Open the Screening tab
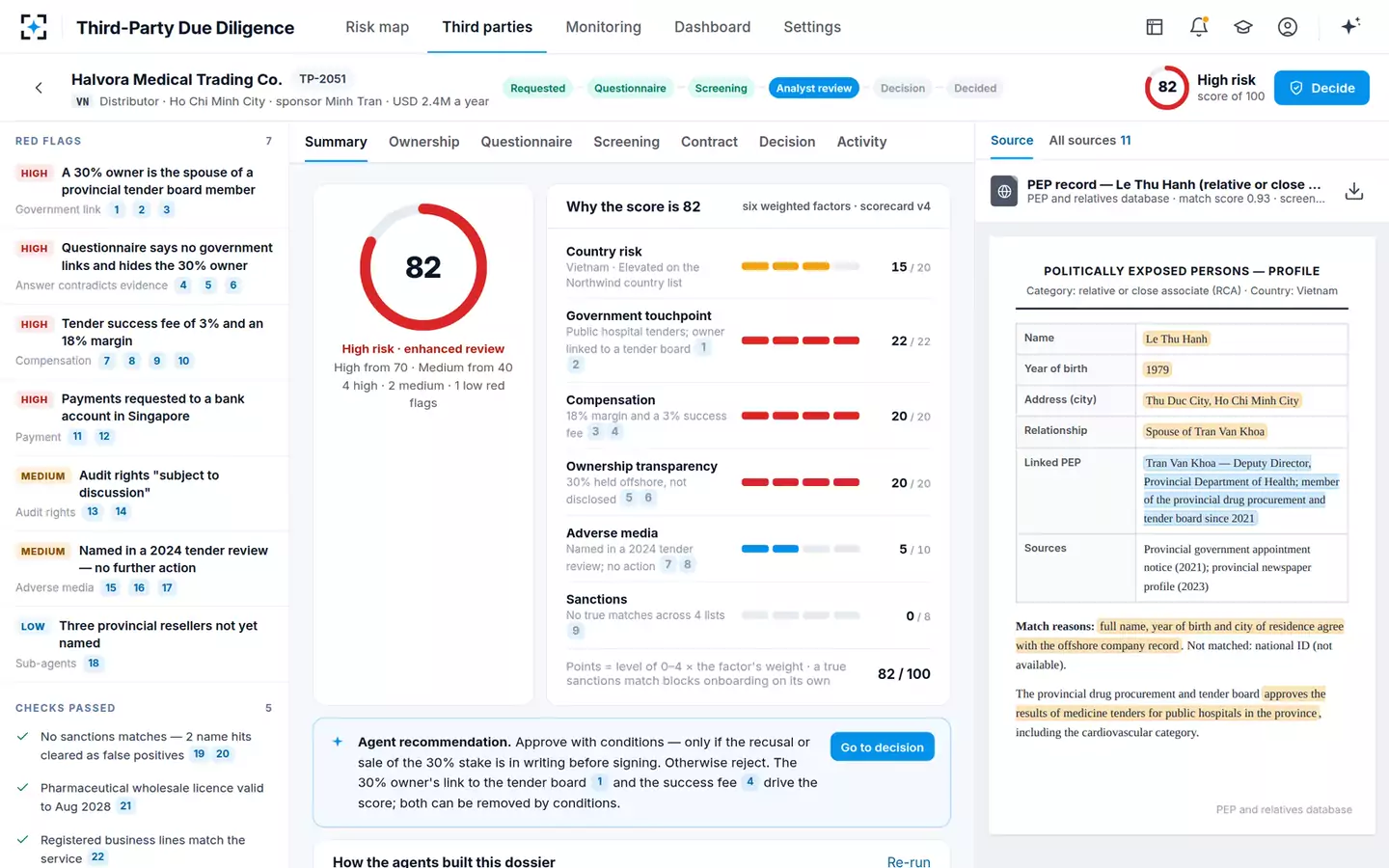Viewport: 1389px width, 868px height. coord(626,142)
